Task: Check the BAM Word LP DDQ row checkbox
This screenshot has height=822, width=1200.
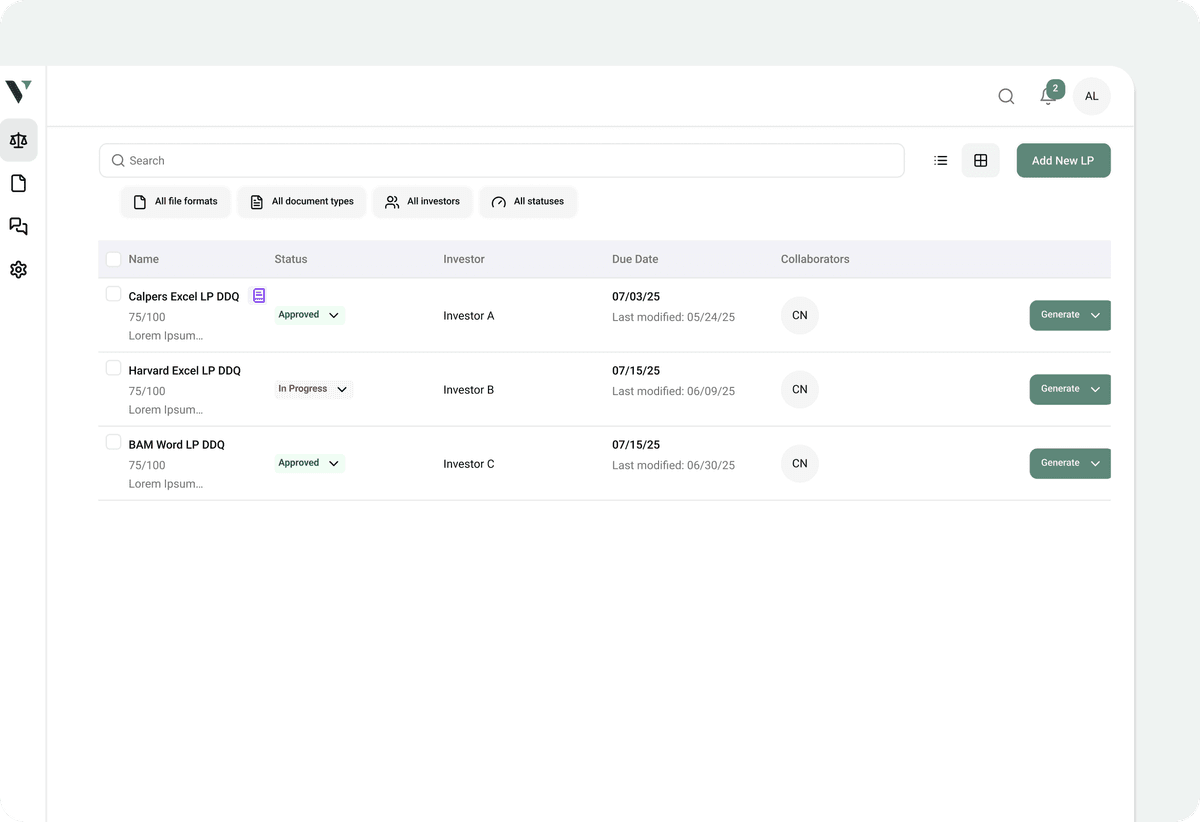Action: [x=113, y=441]
